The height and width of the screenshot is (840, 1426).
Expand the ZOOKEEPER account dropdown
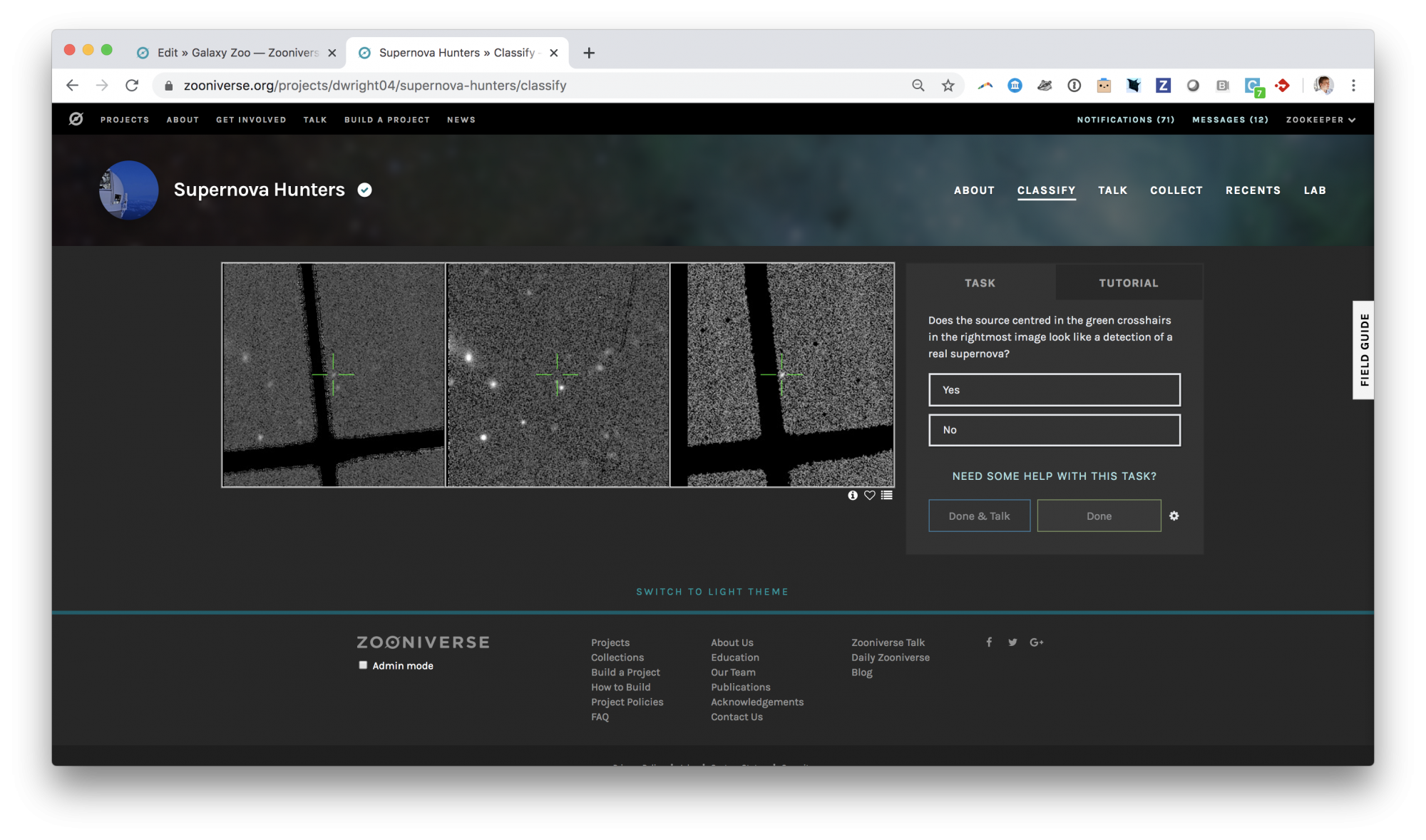click(1320, 120)
